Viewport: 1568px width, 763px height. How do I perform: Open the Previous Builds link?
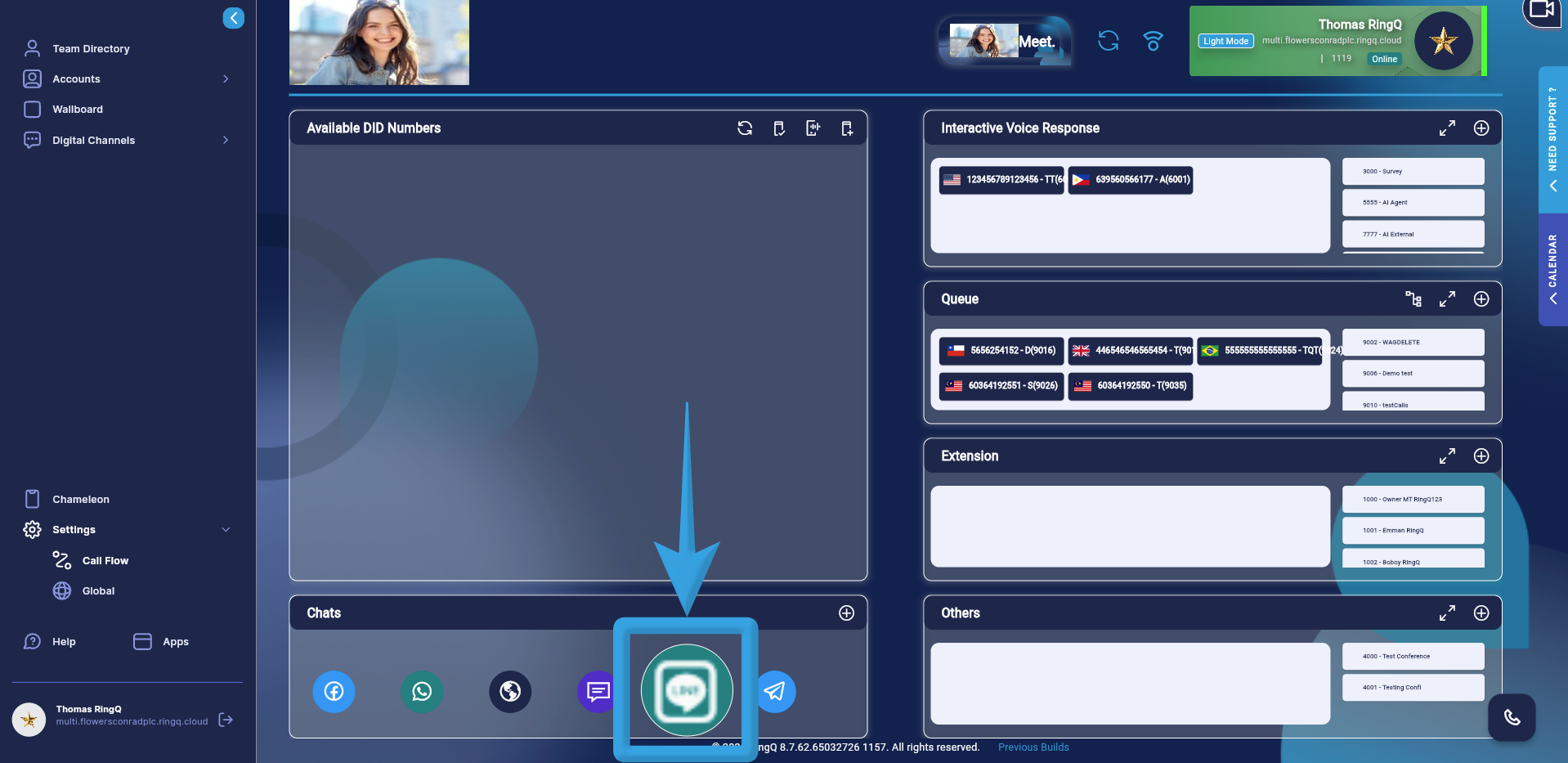coord(1033,747)
